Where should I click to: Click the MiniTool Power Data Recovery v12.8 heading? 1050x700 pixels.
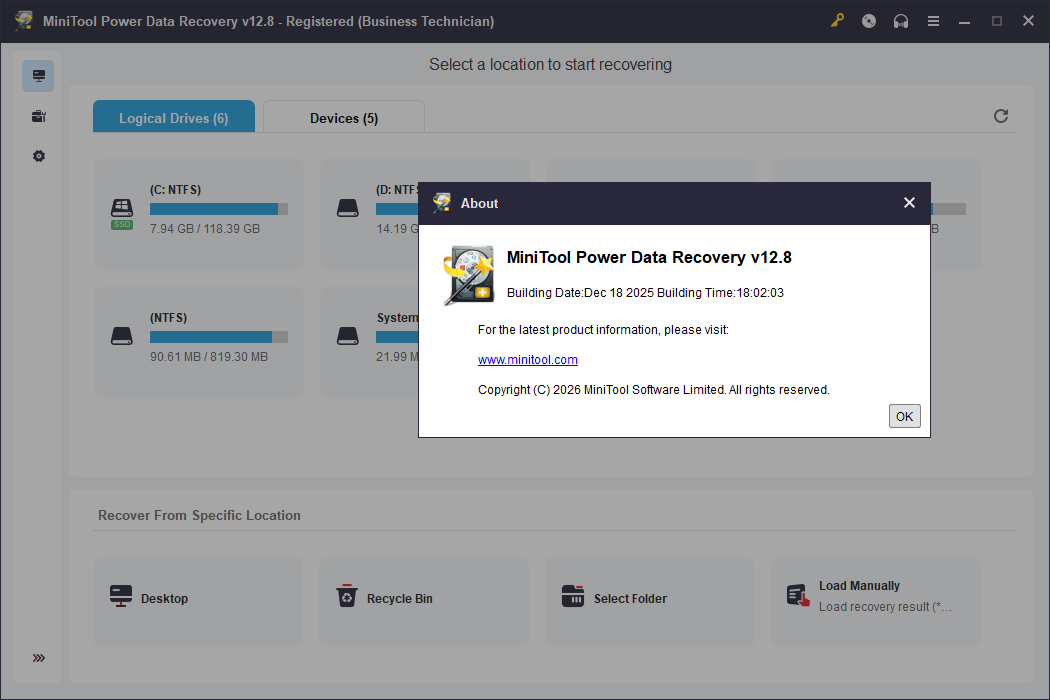pyautogui.click(x=649, y=257)
